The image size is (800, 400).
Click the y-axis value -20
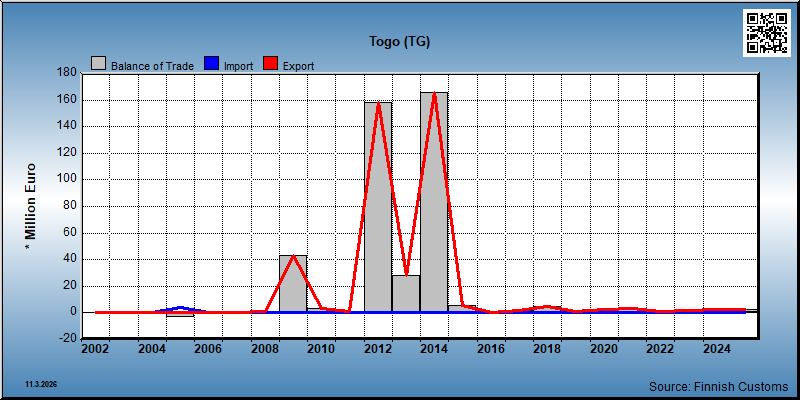click(68, 339)
